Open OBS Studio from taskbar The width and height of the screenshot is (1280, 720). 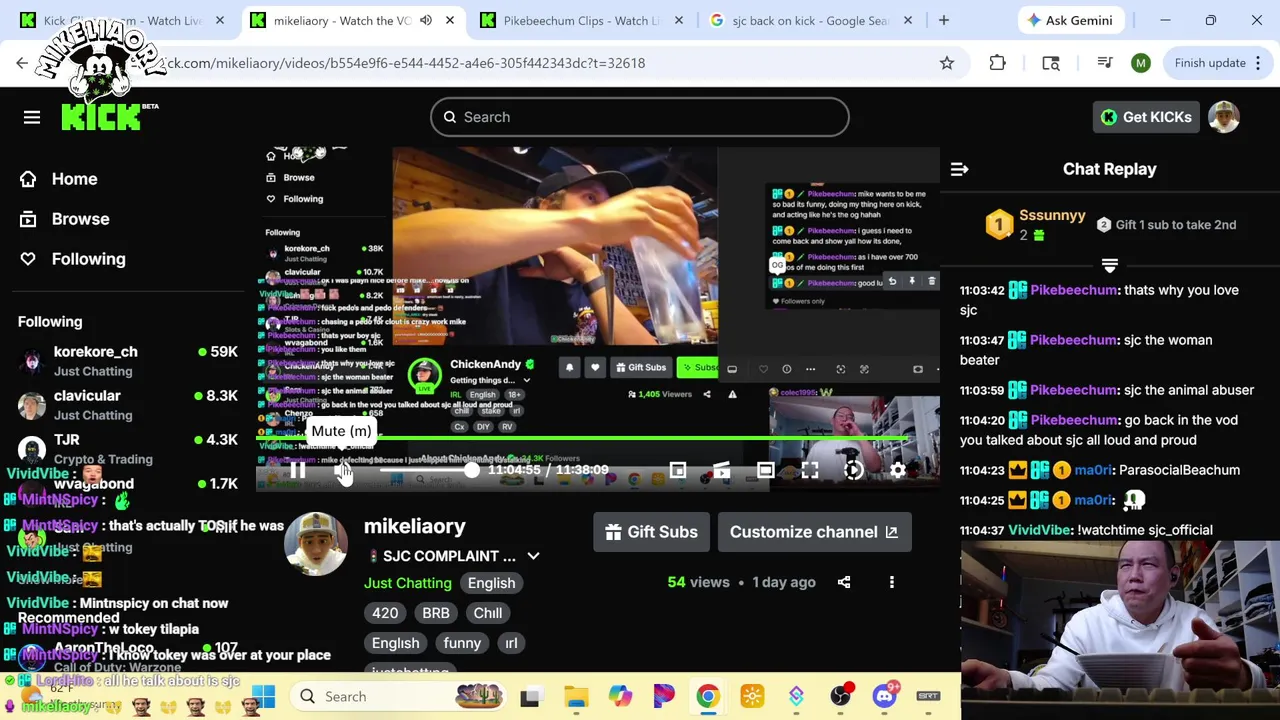(840, 696)
